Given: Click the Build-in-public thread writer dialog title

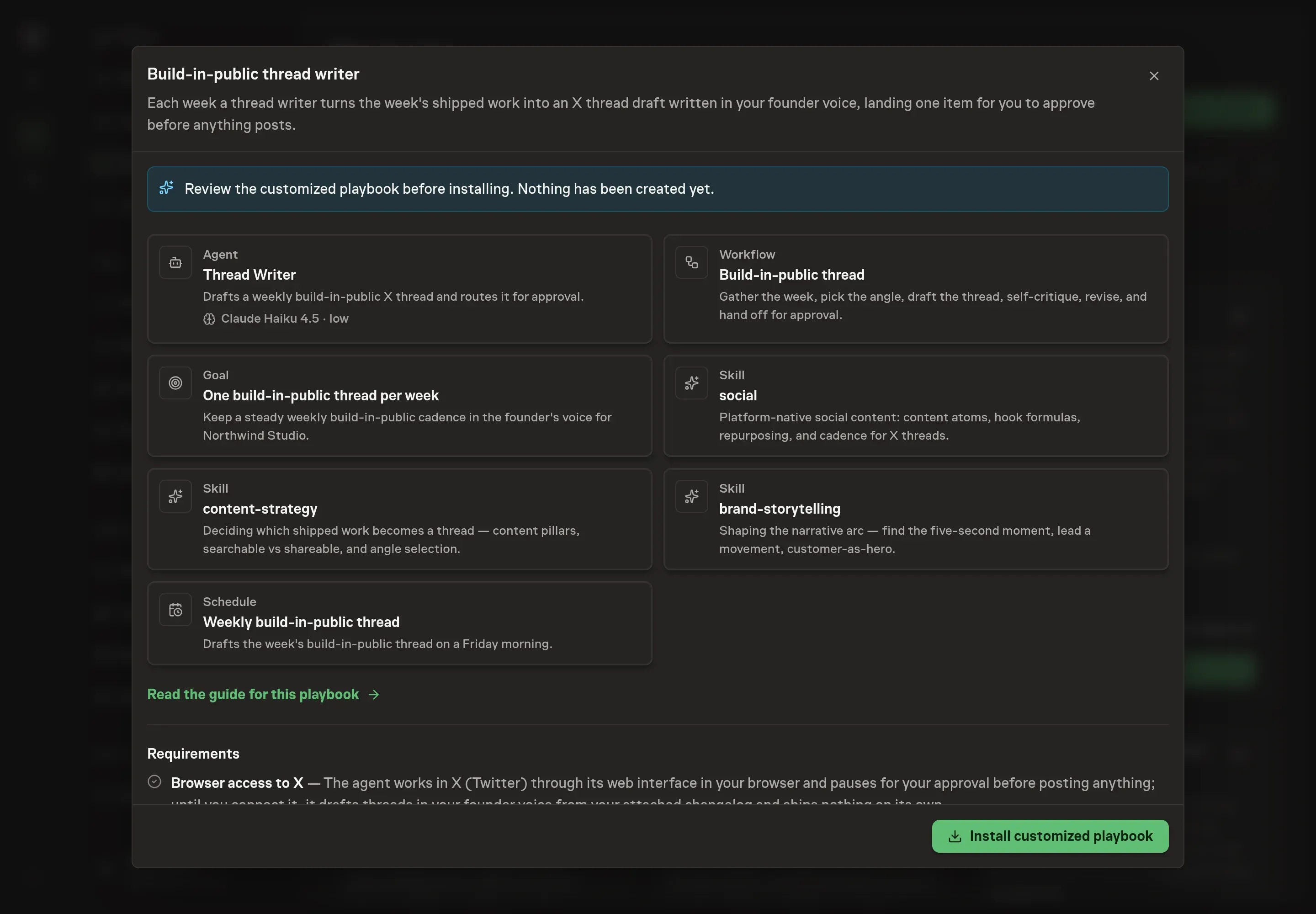Looking at the screenshot, I should point(253,74).
